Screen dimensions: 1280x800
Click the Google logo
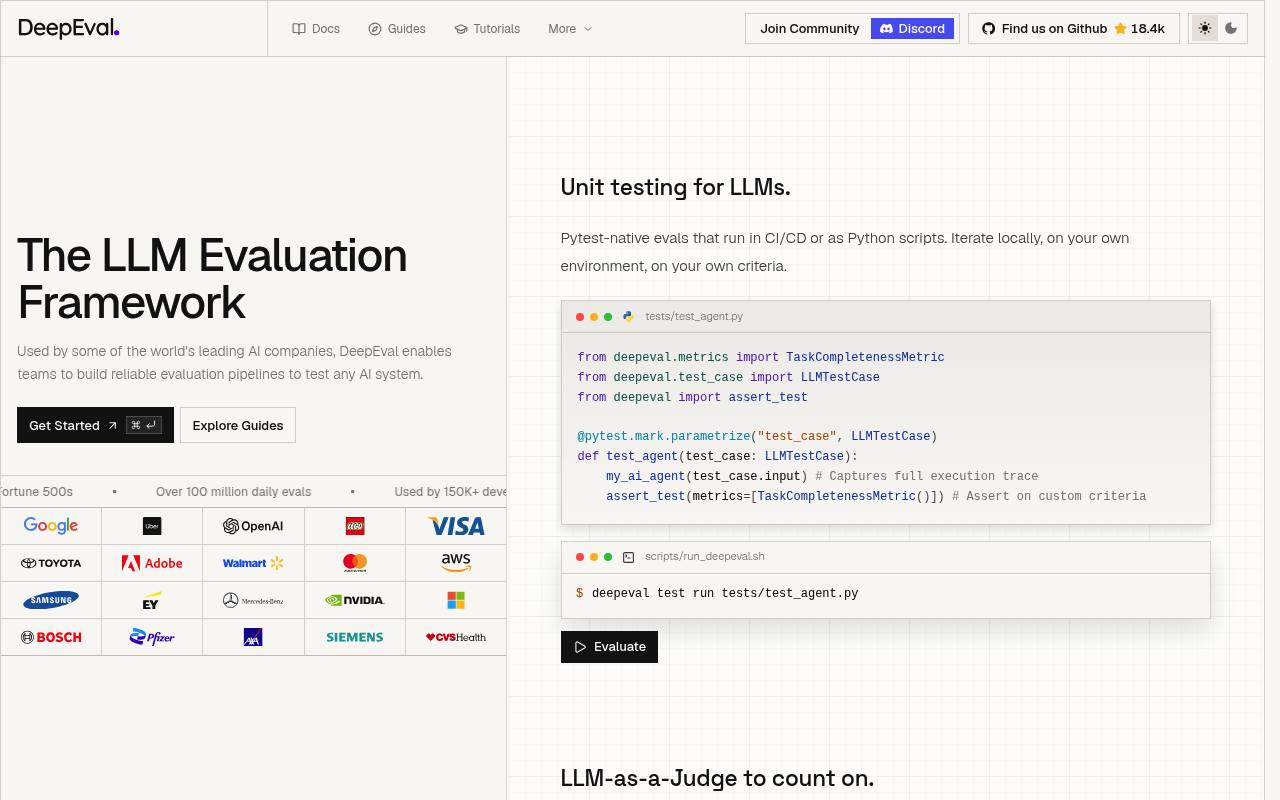51,526
